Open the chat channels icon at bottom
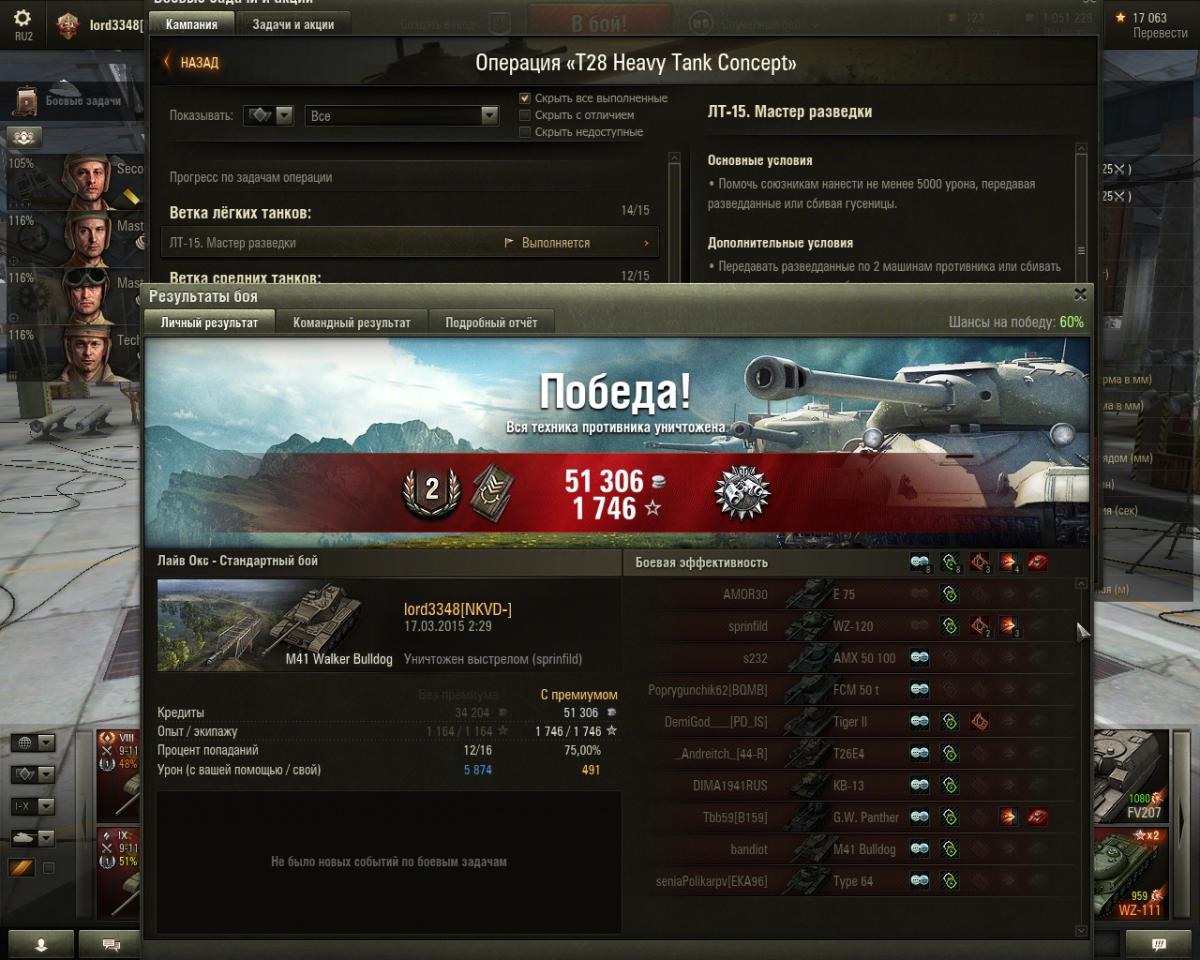The width and height of the screenshot is (1200, 960). pyautogui.click(x=110, y=944)
